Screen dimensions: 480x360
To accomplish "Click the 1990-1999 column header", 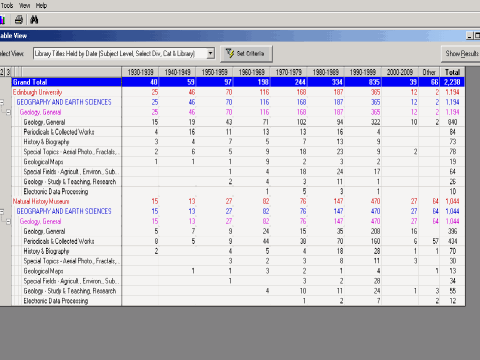I will 362,72.
